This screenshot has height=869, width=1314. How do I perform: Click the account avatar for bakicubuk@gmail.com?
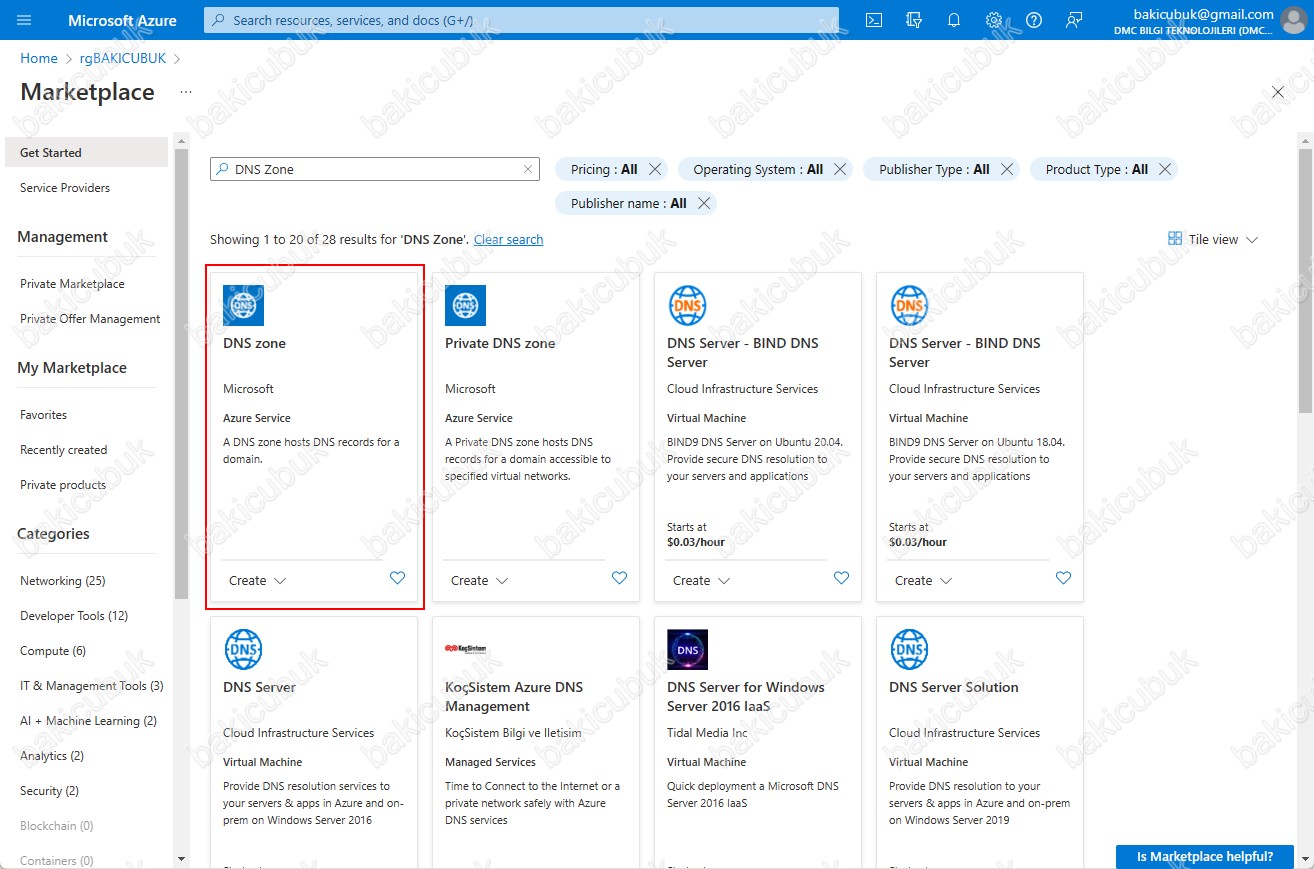(x=1295, y=20)
